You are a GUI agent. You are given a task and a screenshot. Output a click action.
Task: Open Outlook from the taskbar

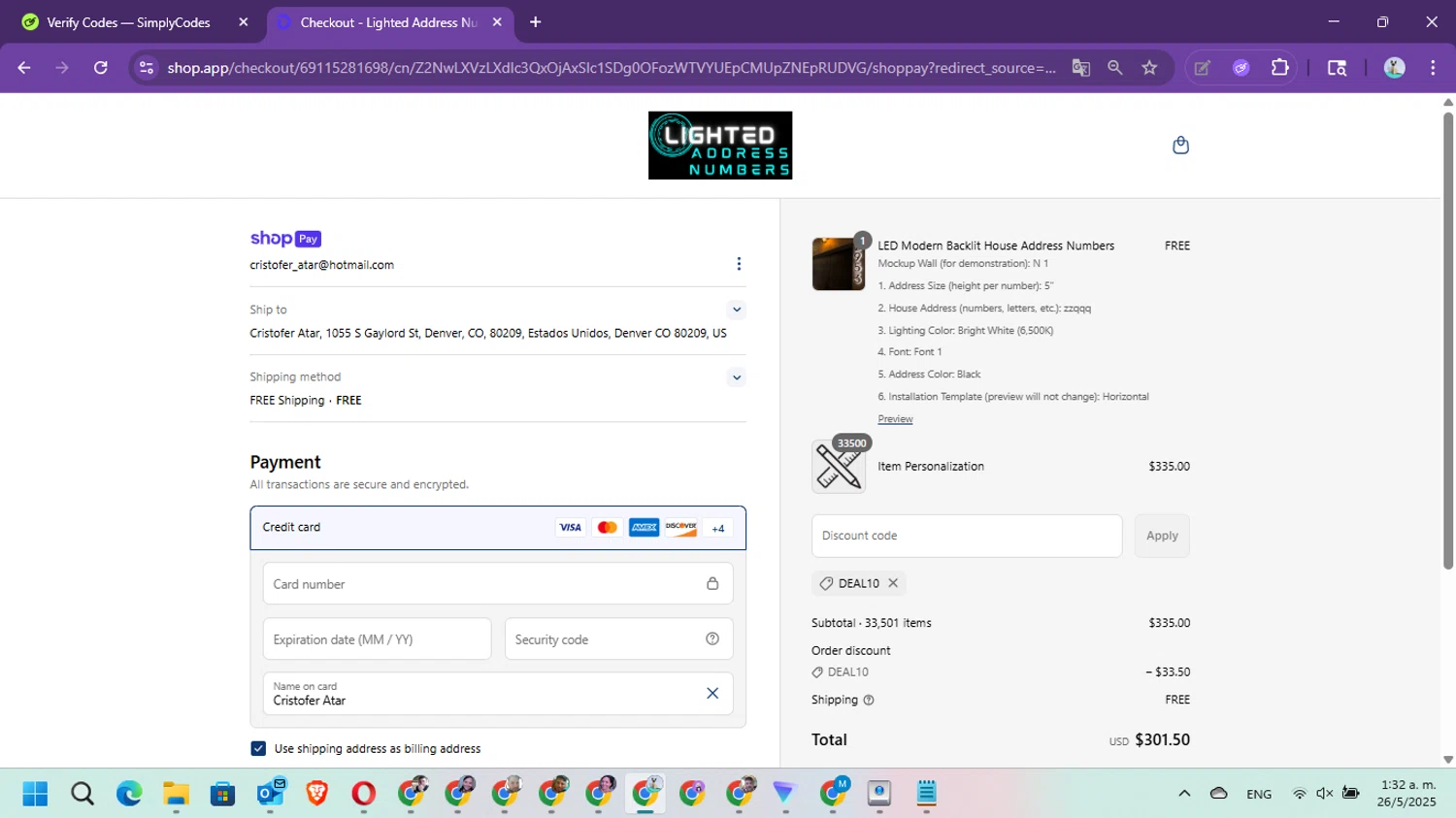pyautogui.click(x=270, y=794)
